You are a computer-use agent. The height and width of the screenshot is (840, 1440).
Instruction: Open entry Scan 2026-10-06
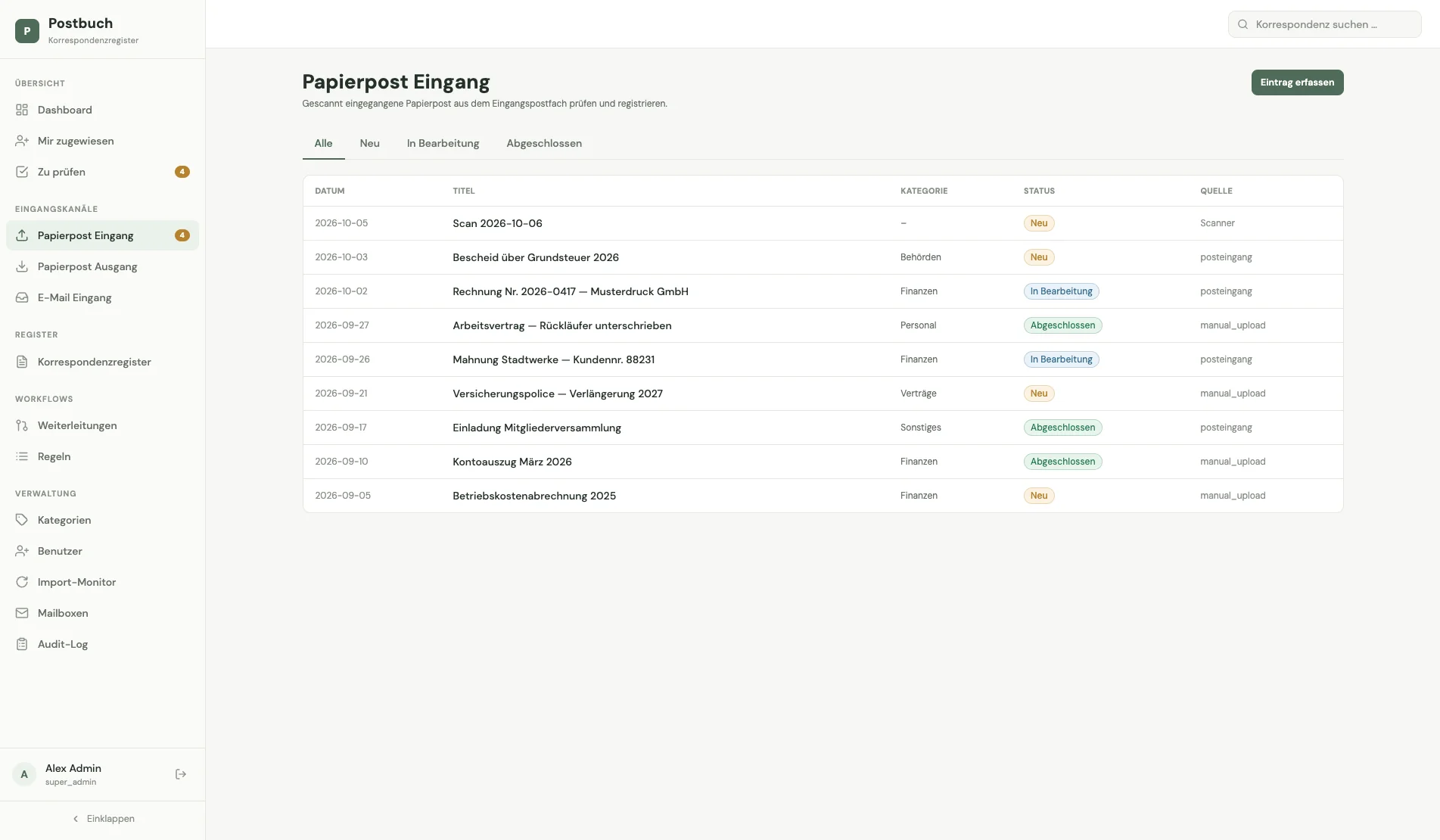click(823, 223)
